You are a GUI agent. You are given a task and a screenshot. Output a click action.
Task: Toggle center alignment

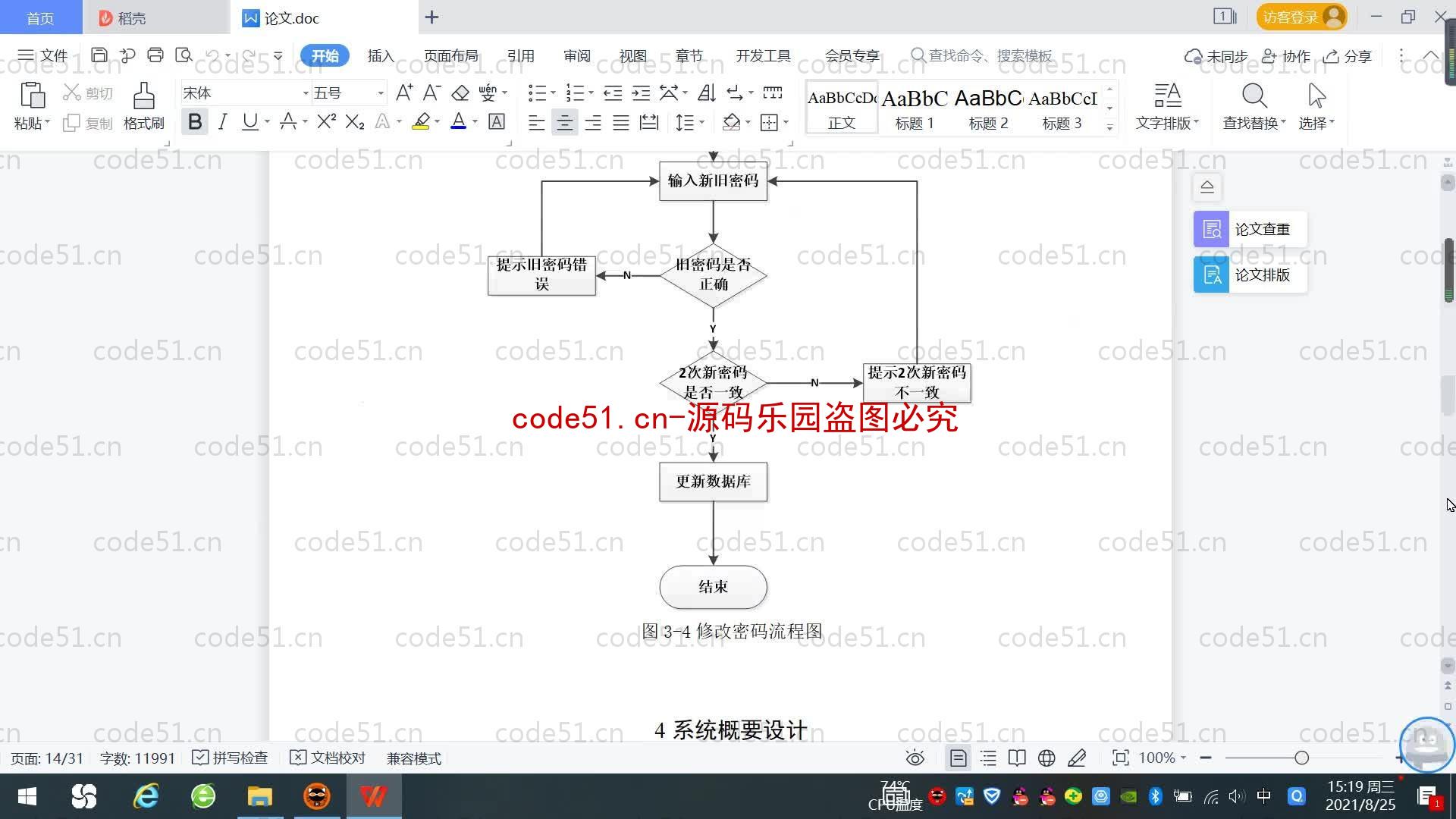564,123
